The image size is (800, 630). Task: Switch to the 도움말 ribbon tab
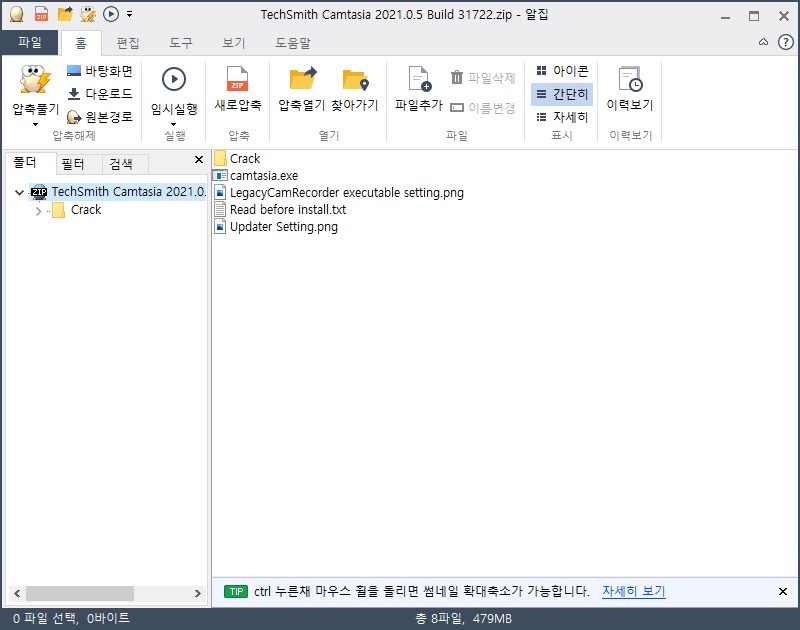(293, 43)
